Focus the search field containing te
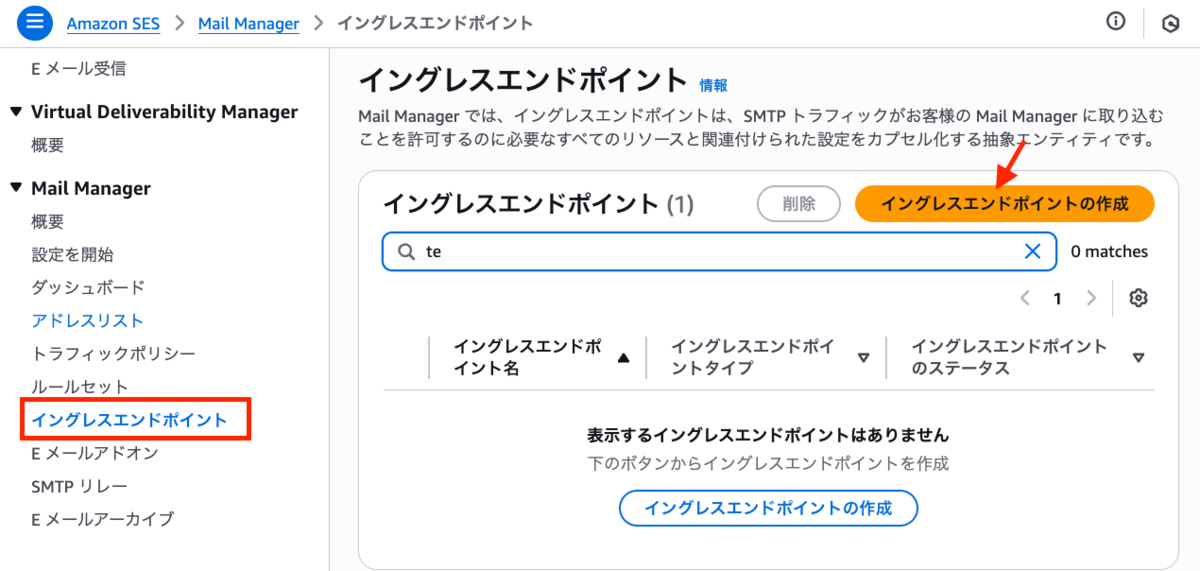This screenshot has height=571, width=1200. [x=700, y=252]
